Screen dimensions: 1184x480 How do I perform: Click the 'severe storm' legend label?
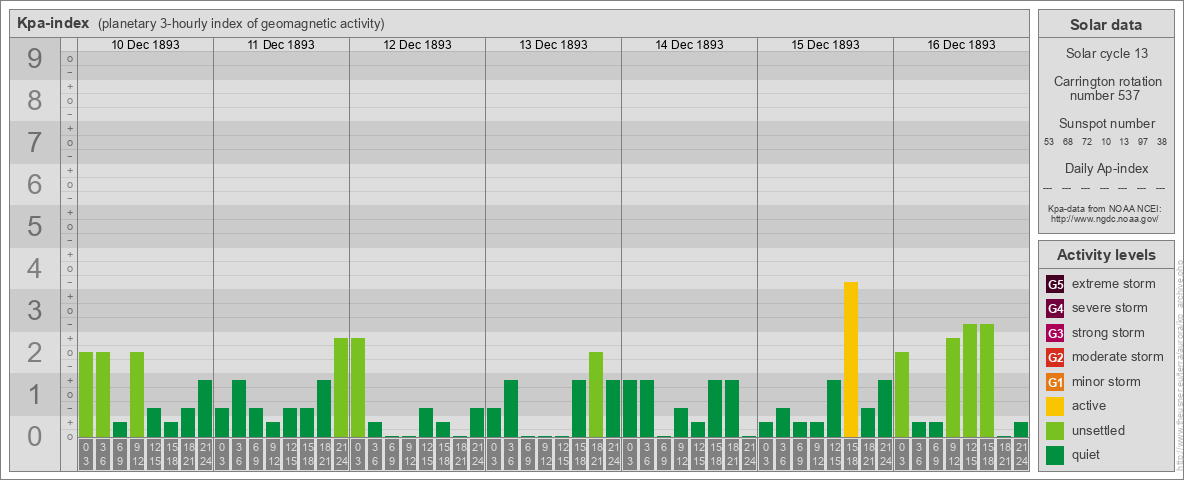[1109, 308]
